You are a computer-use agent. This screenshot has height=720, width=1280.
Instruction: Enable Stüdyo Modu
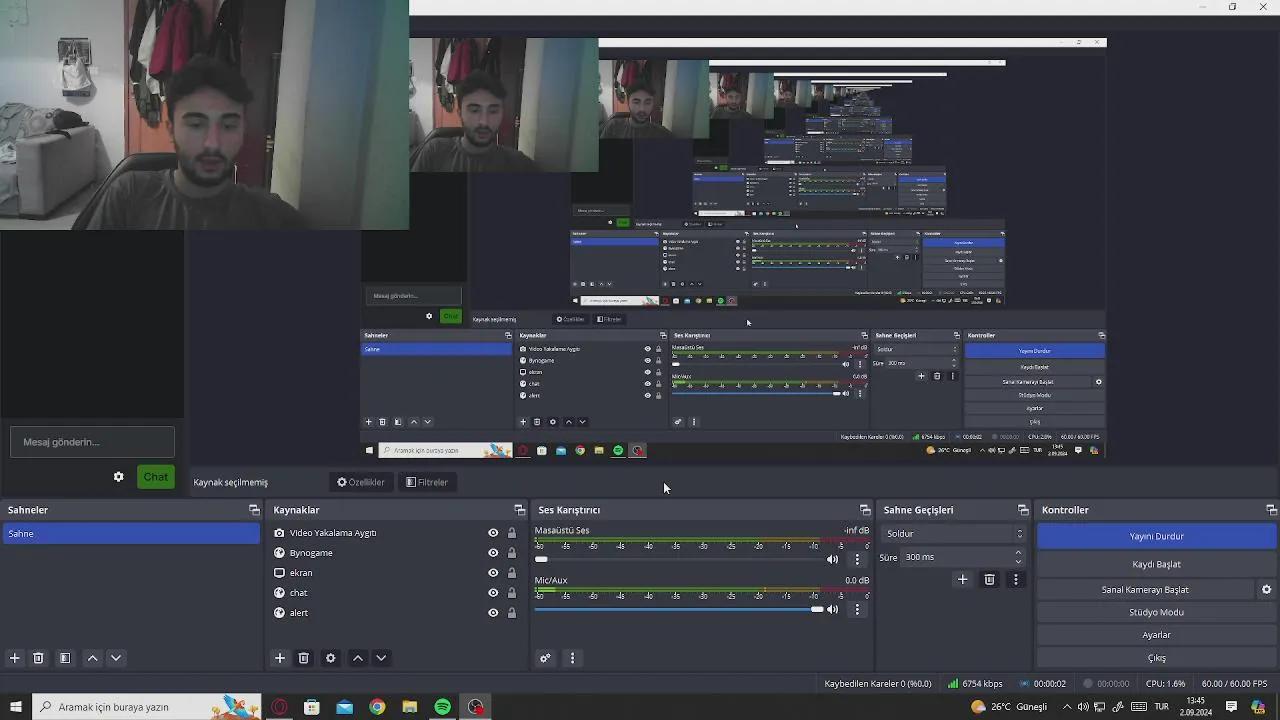(1156, 612)
